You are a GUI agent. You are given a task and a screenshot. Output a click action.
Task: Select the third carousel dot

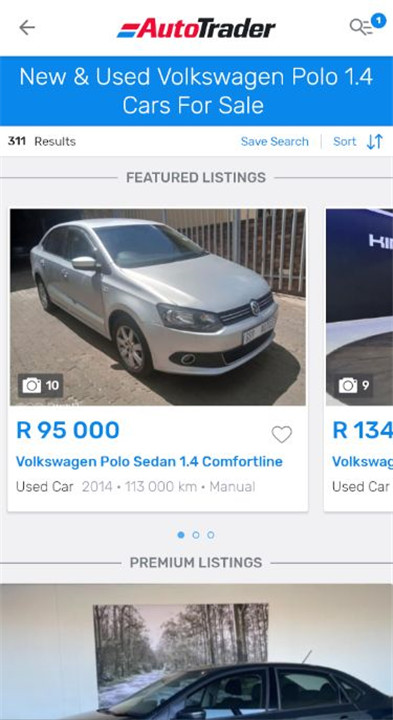click(211, 535)
